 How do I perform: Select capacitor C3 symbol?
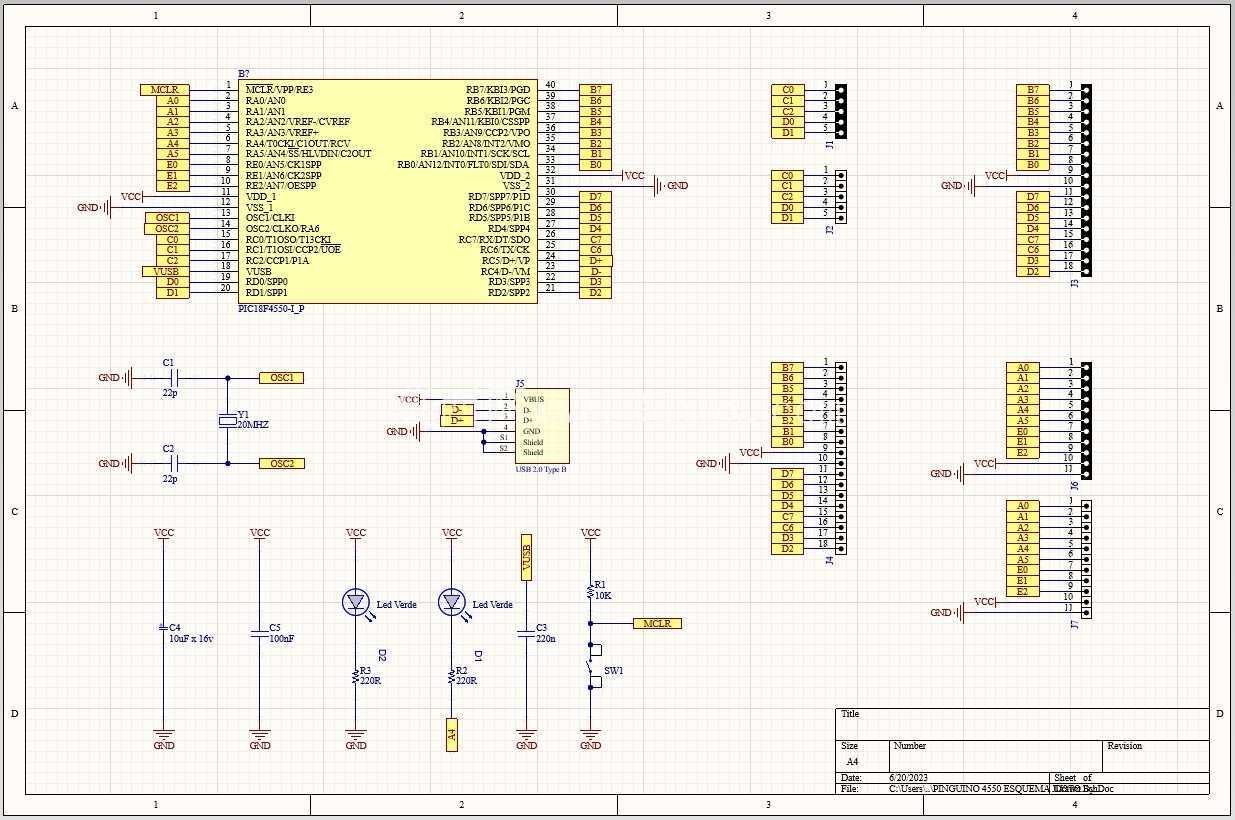click(x=527, y=632)
